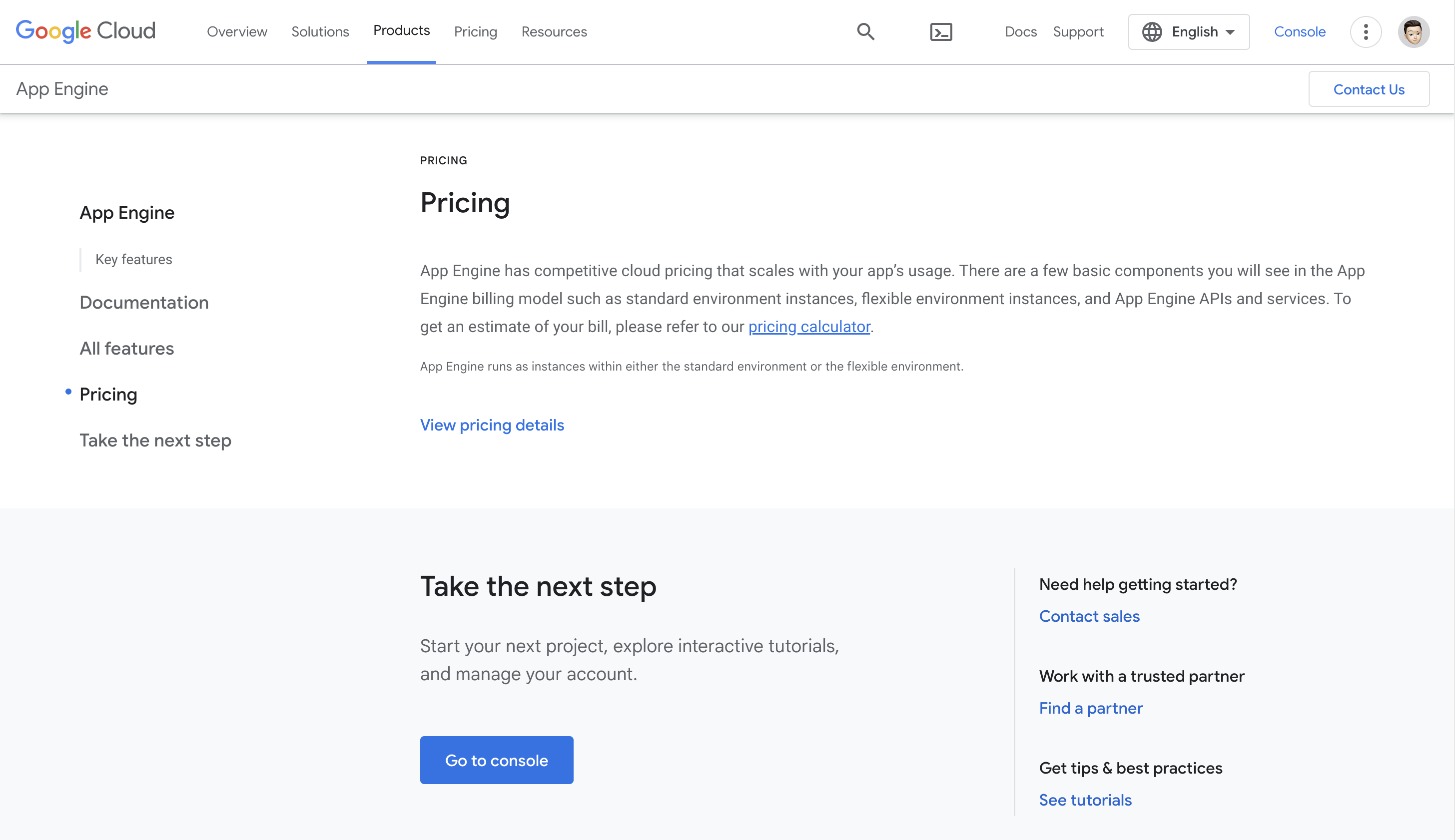Screen dimensions: 1455x840
Task: Click the more options vertical dots icon
Action: [x=1365, y=32]
